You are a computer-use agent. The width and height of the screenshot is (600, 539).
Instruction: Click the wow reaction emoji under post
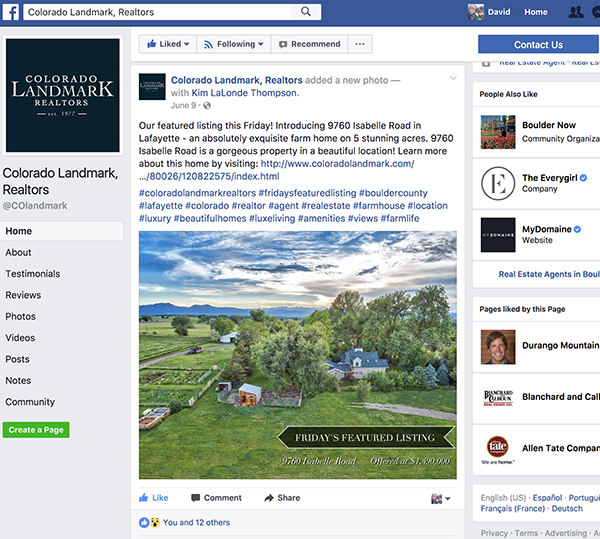tap(154, 523)
